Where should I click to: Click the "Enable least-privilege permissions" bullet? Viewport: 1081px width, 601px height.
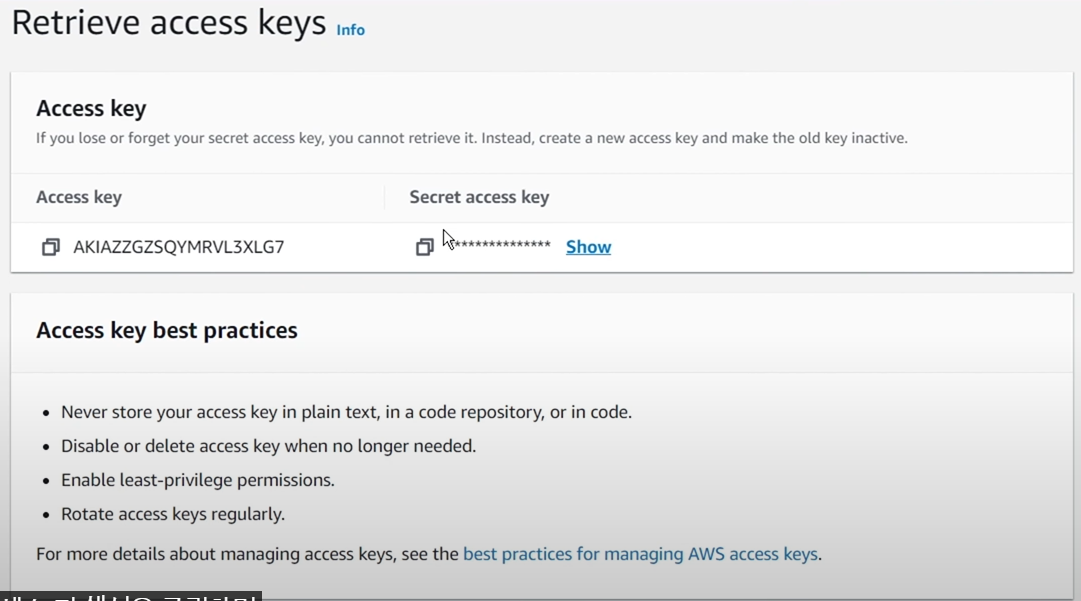coord(198,480)
